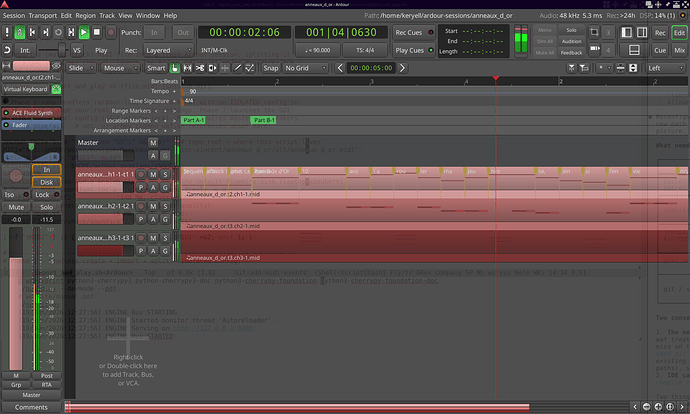Activate the Grab mode hand tool
690x414 pixels.
click(175, 68)
